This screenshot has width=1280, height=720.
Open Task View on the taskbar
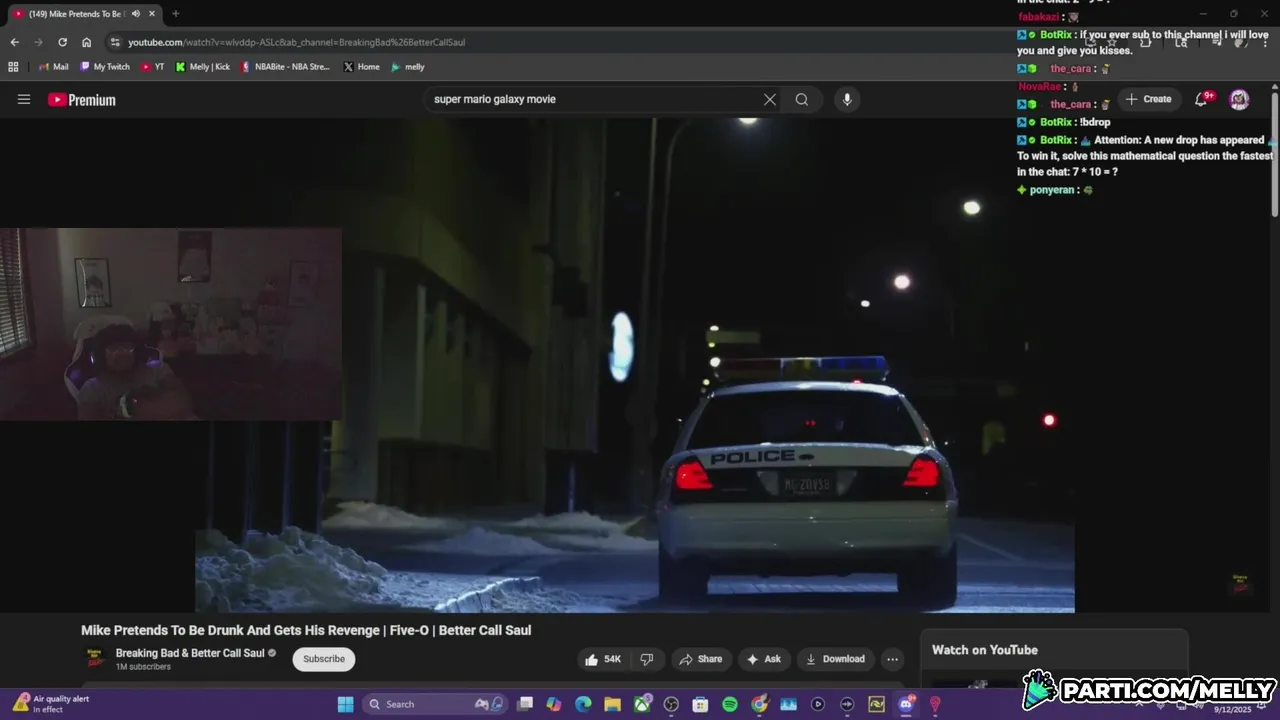click(x=525, y=704)
